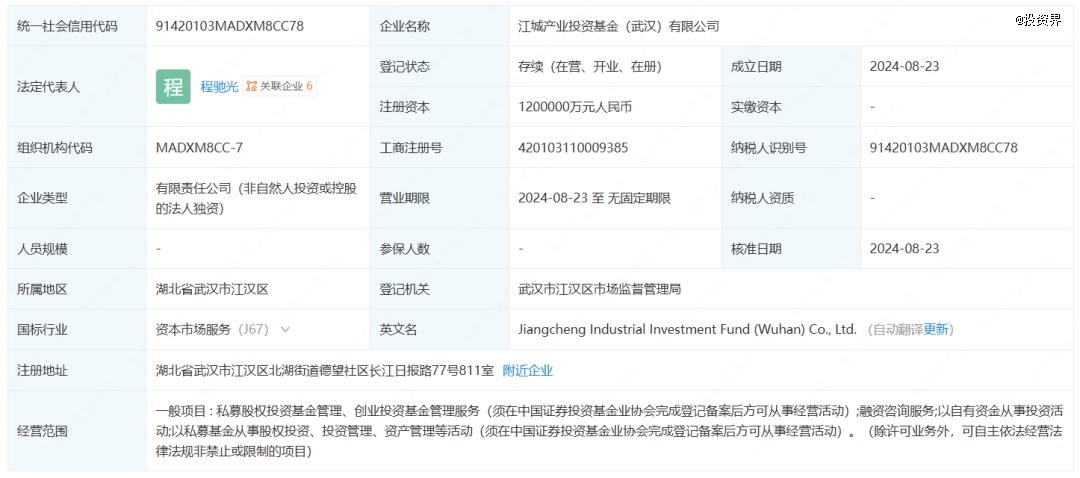Click the 更新 translation link
The image size is (1080, 478).
pos(938,329)
